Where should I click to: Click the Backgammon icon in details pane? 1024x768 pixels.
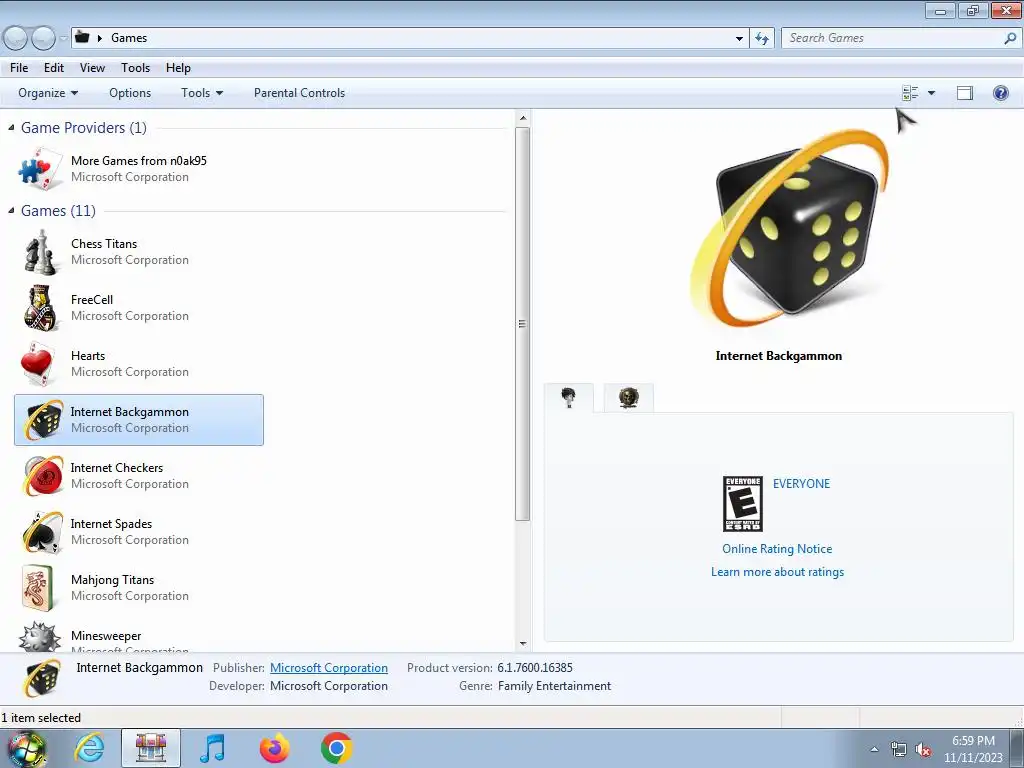click(x=42, y=678)
